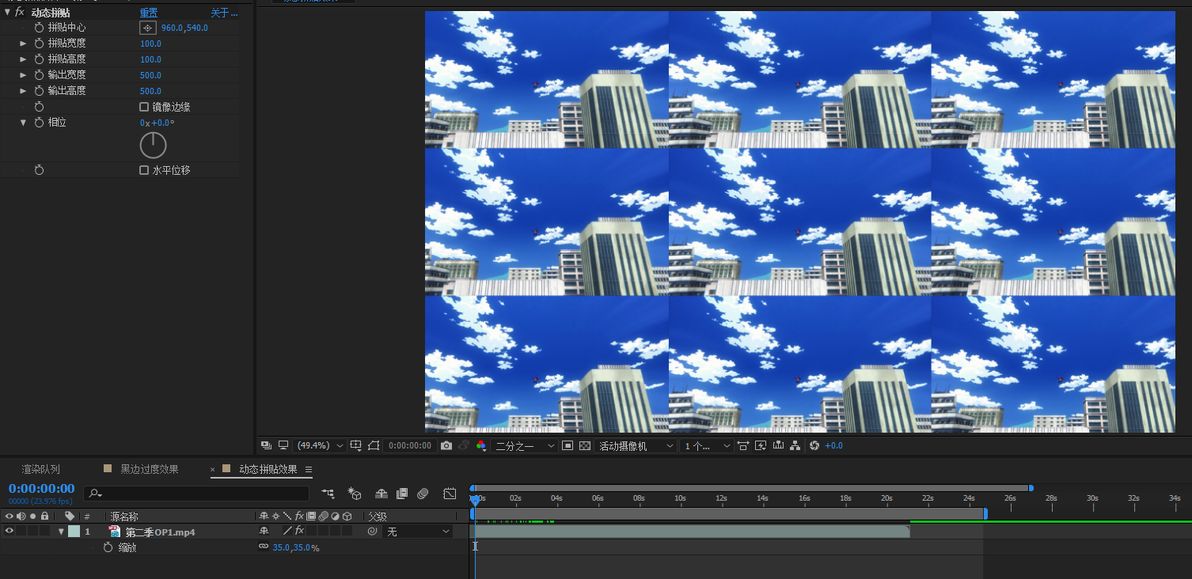Image resolution: width=1192 pixels, height=579 pixels.
Task: Open the composition flowchart icon
Action: 795,445
